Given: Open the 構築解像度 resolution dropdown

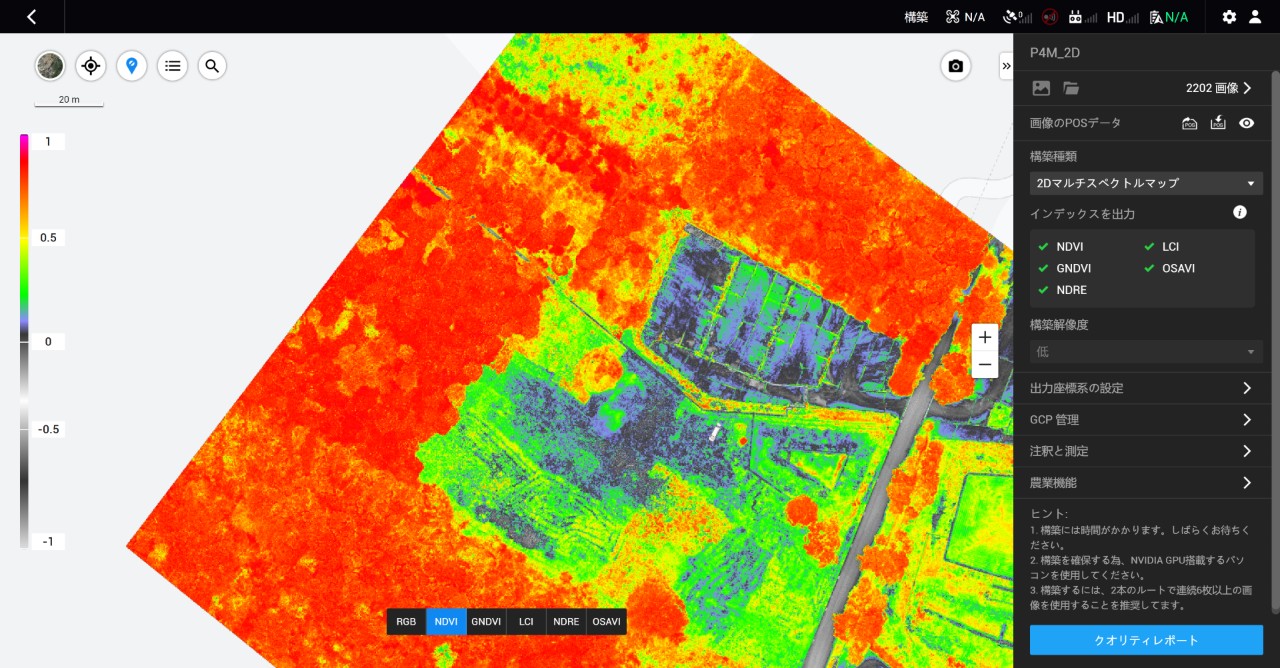Looking at the screenshot, I should tap(1146, 352).
